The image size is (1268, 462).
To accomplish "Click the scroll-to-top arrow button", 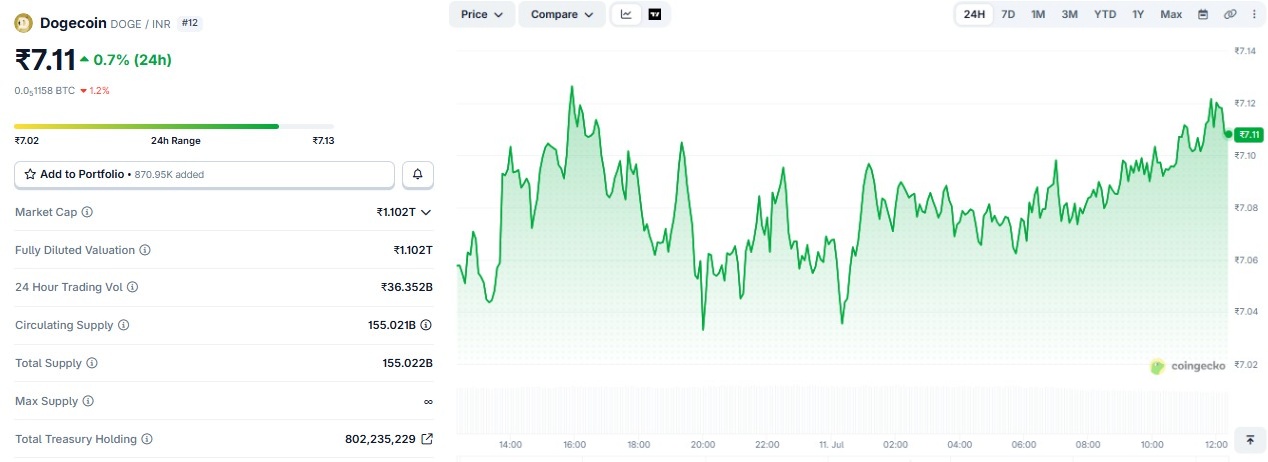I will (1250, 439).
